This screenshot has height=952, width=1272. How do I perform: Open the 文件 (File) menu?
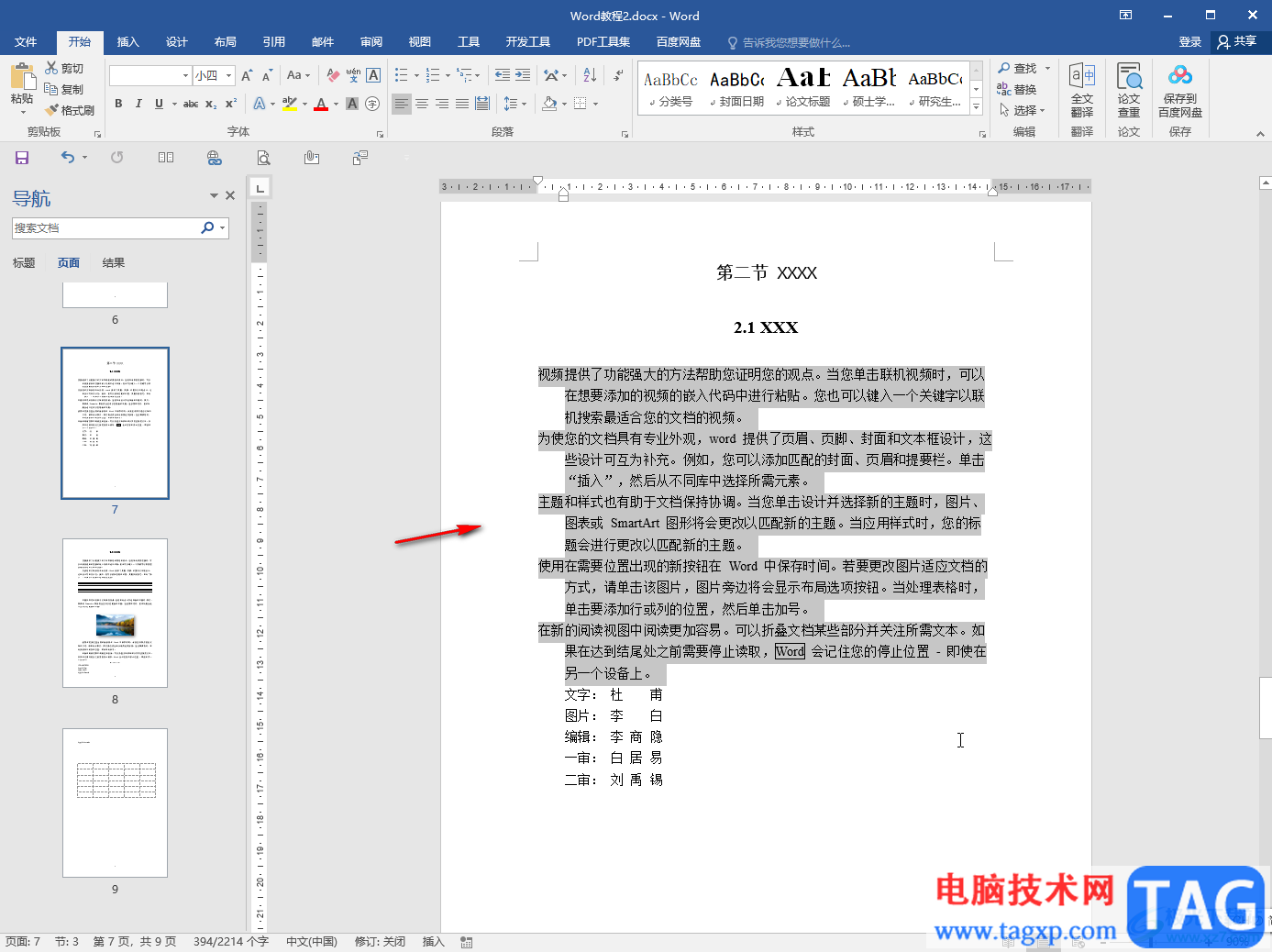(26, 42)
